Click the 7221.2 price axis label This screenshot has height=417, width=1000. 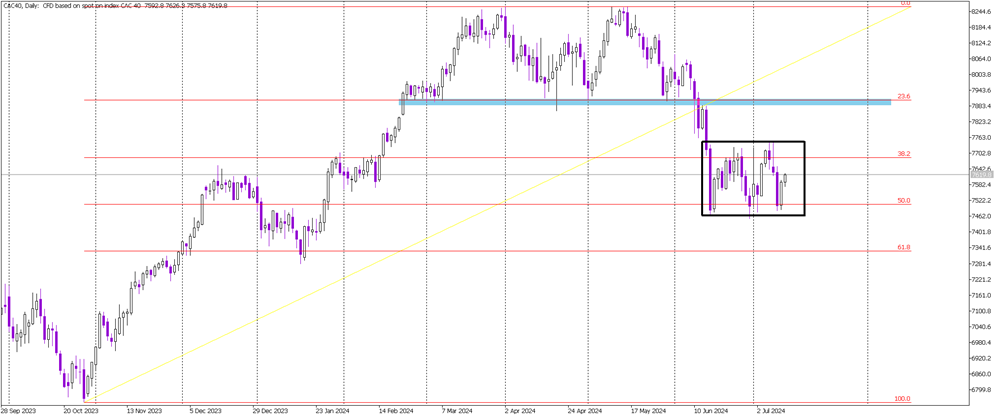[x=980, y=279]
